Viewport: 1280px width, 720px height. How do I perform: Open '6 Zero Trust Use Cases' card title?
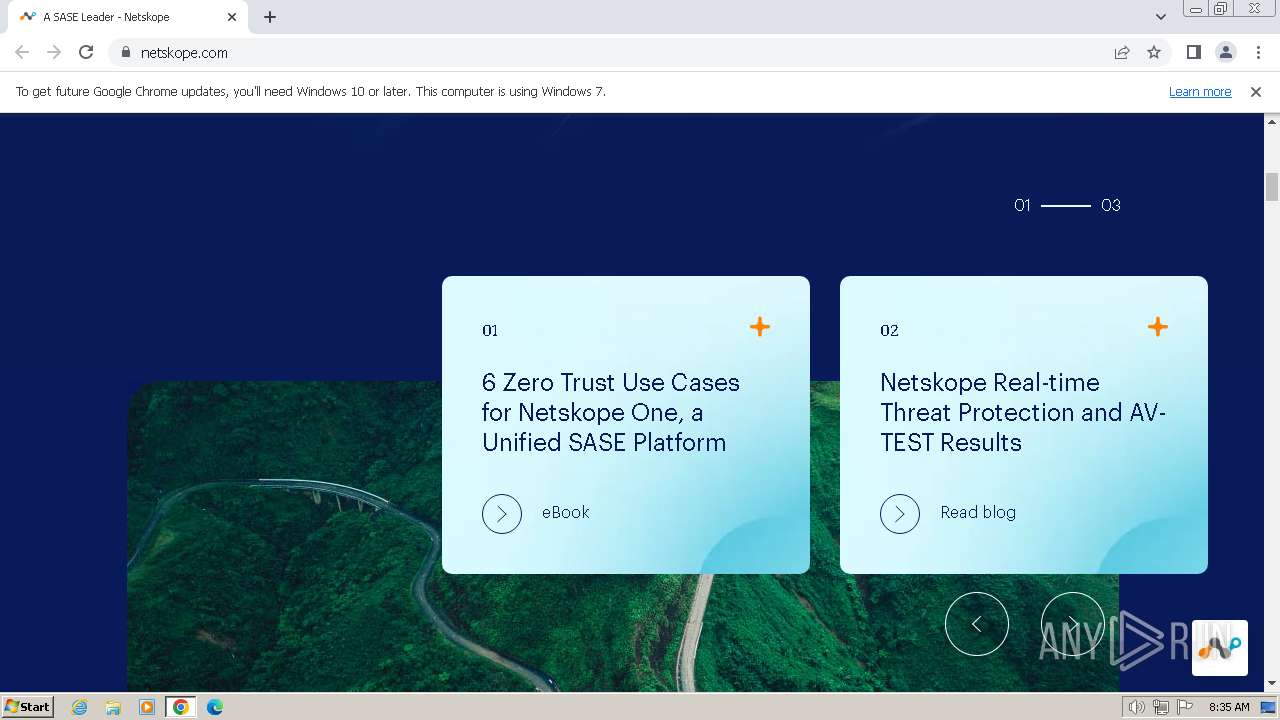611,412
